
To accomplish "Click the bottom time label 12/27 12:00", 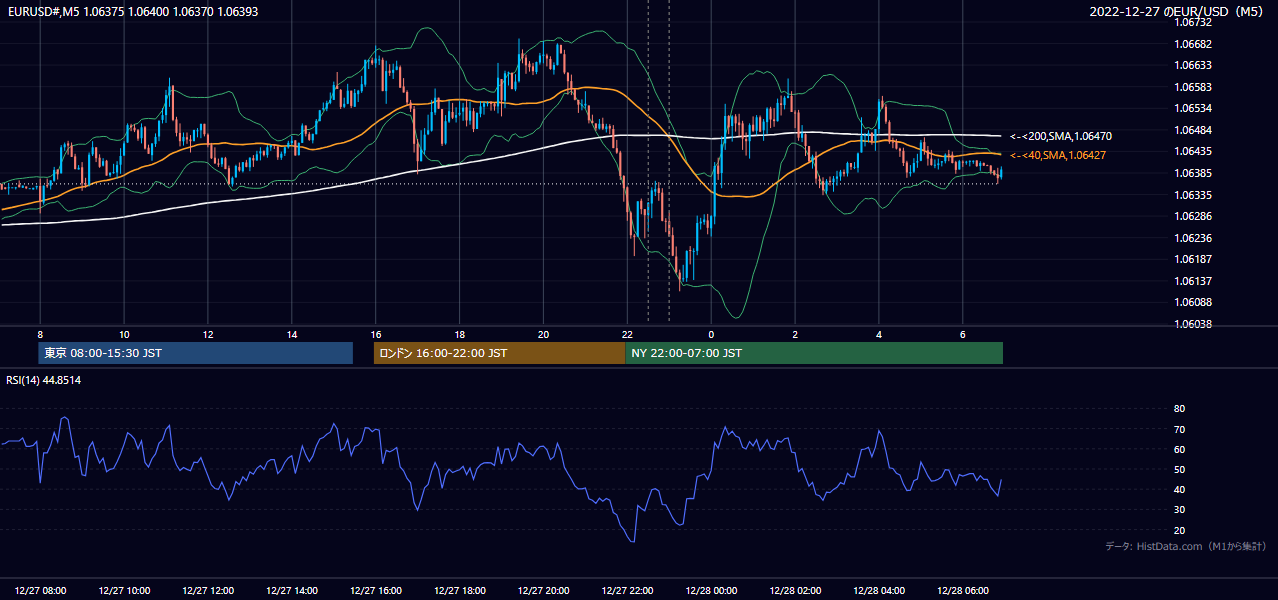I will (208, 591).
